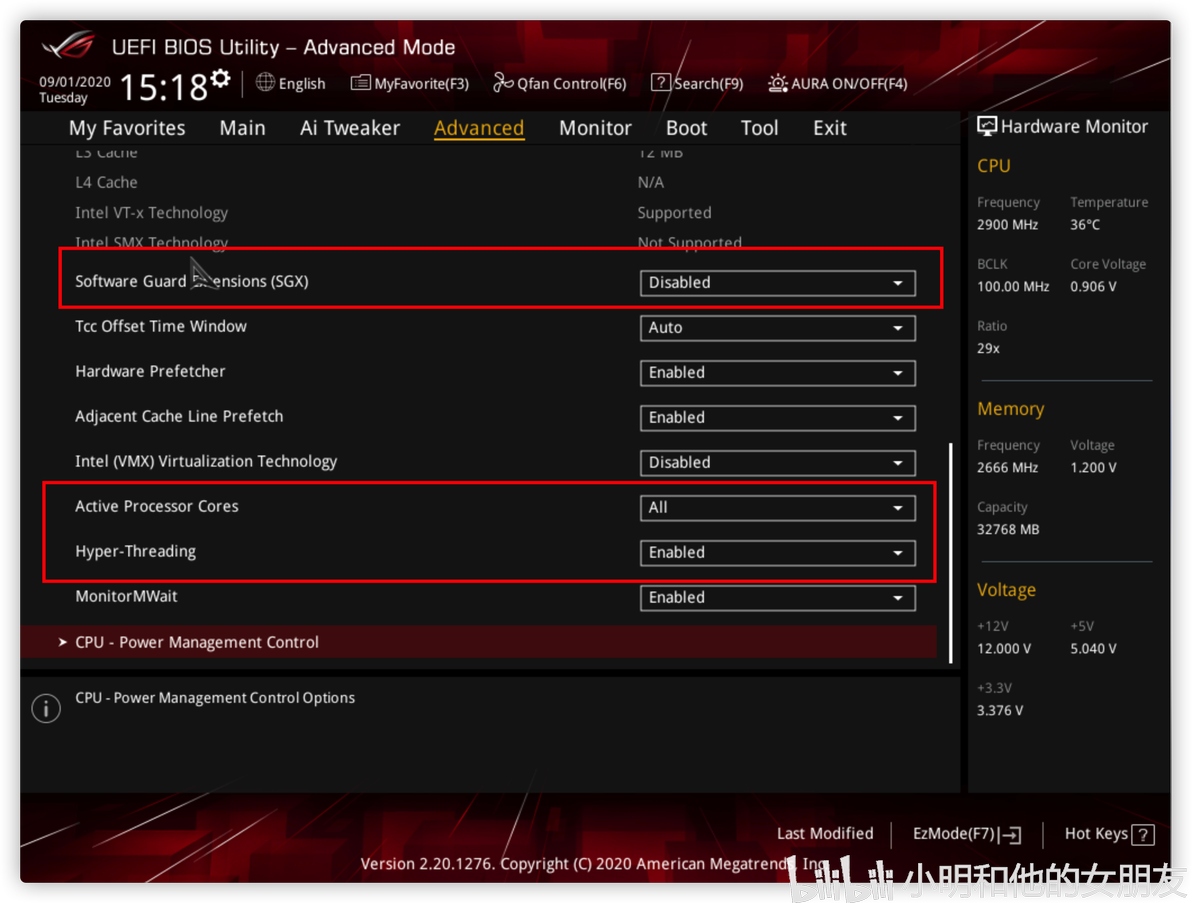
Task: Click the 09/01/2020 date text
Action: pos(74,81)
